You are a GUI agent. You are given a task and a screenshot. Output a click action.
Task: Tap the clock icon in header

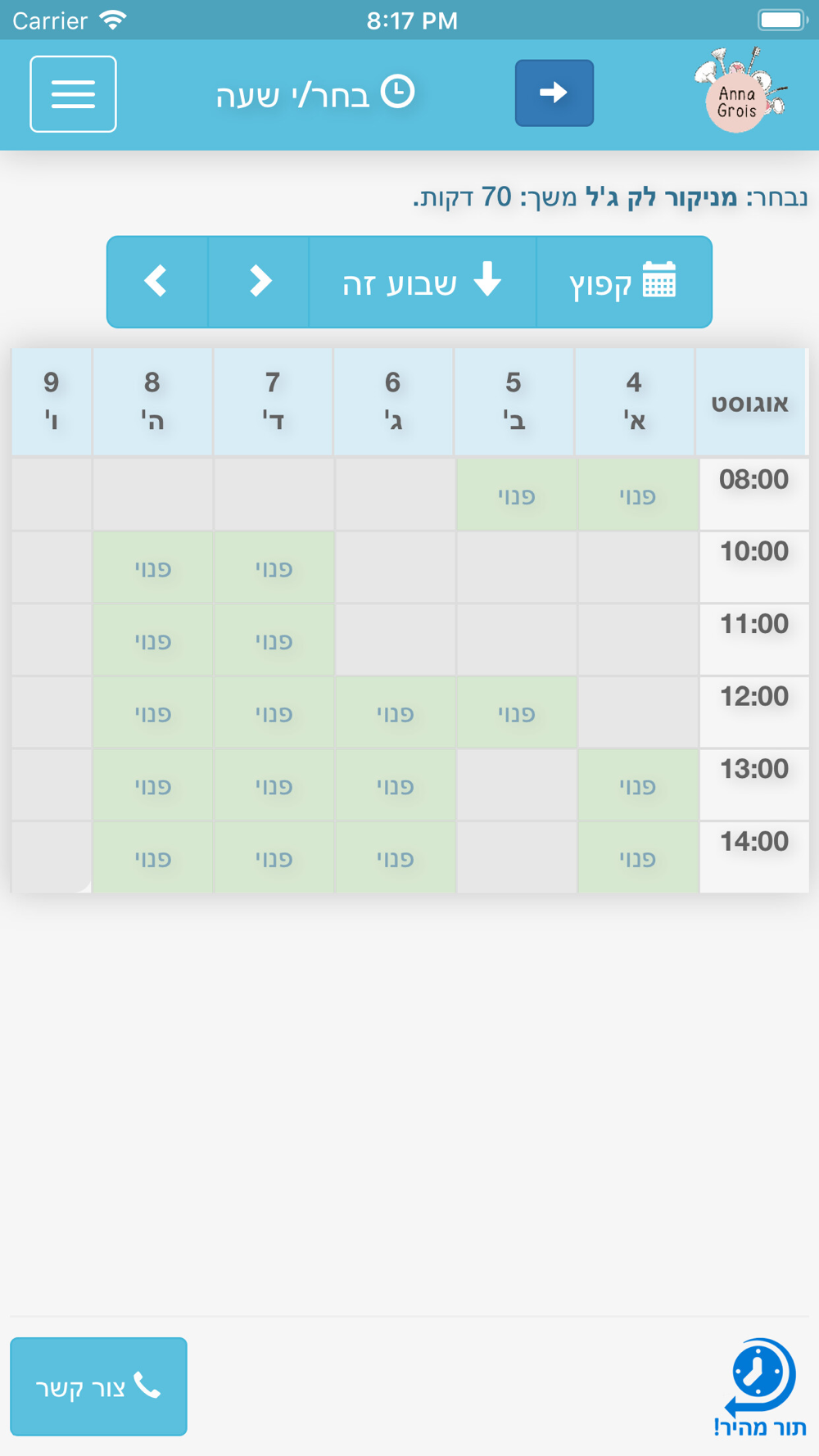pos(398,93)
